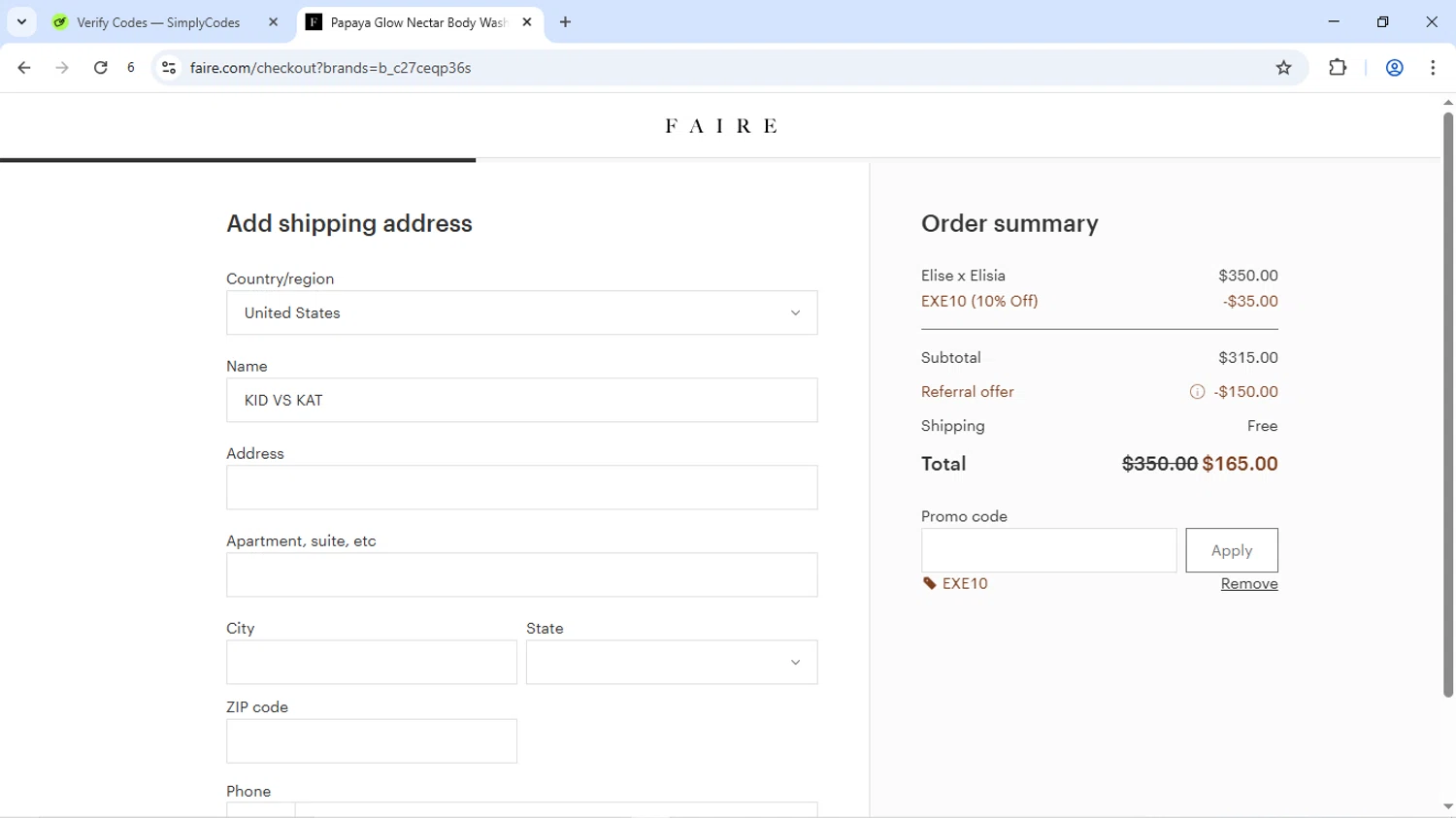Viewport: 1456px width, 818px height.
Task: View site information icon in address bar
Action: pos(169,68)
